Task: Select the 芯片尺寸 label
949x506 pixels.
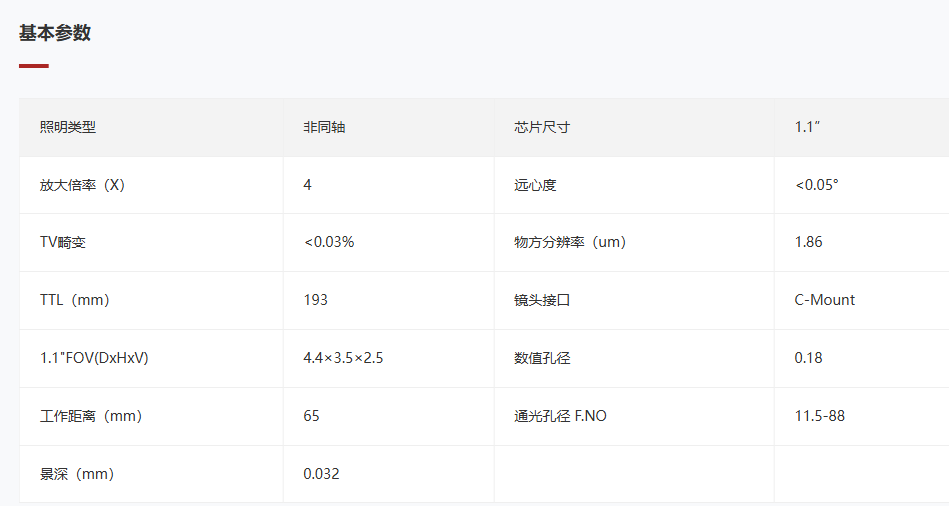Action: coord(542,127)
